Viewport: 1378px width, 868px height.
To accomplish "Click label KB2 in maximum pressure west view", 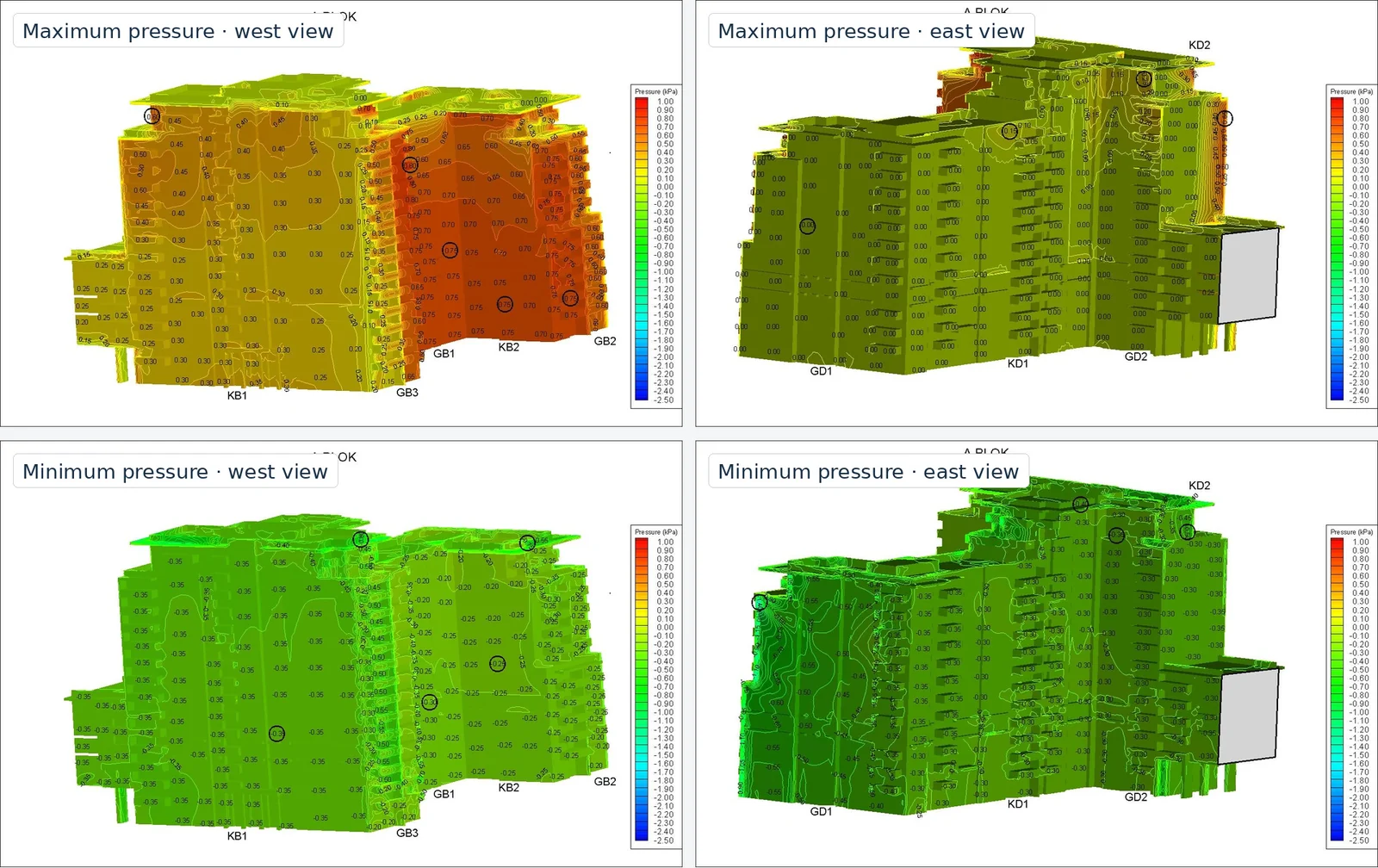I will 509,347.
